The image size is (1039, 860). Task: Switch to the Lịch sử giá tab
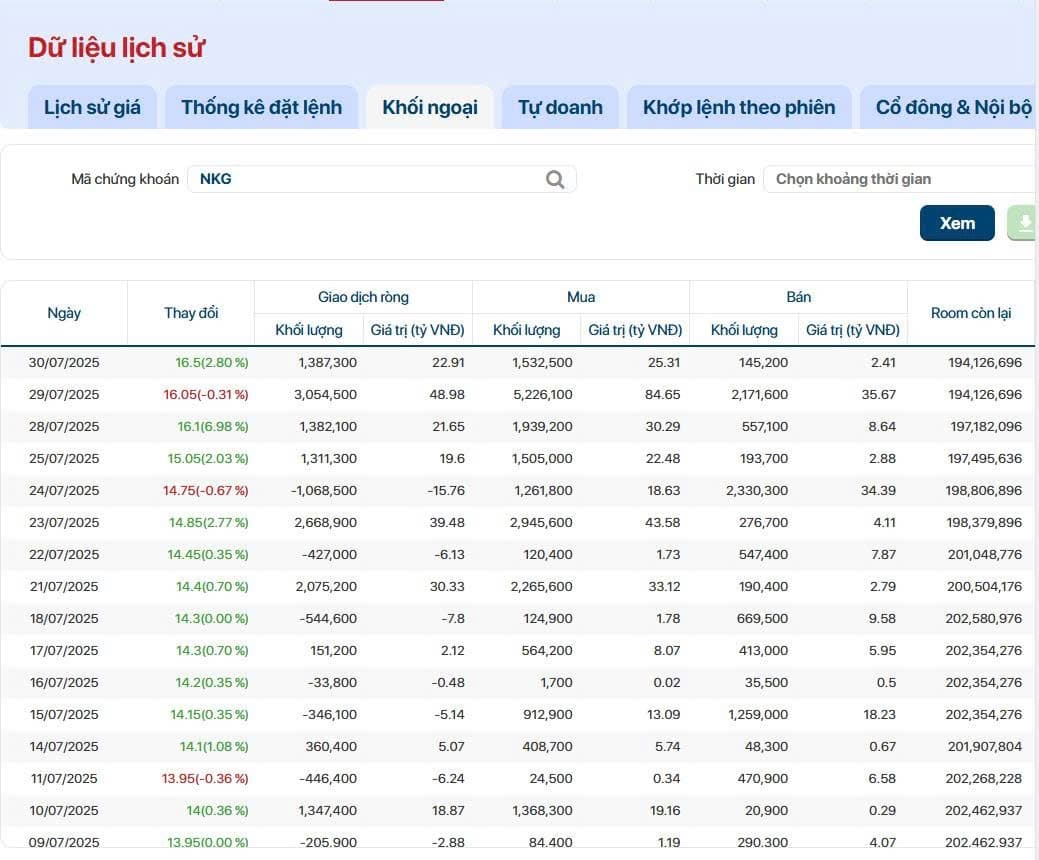tap(92, 107)
